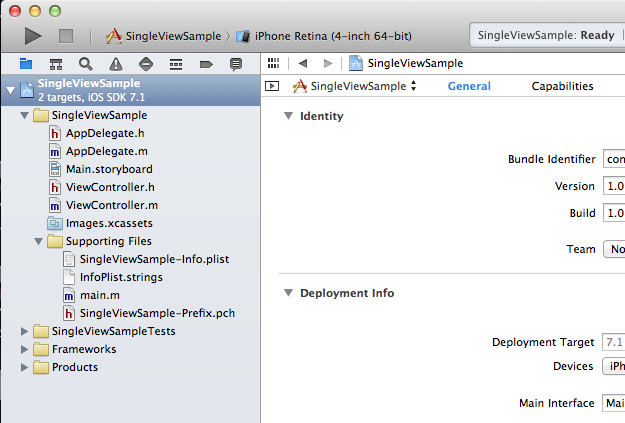Show the Symbol navigator
Screen dimensions: 625x423
pos(56,64)
